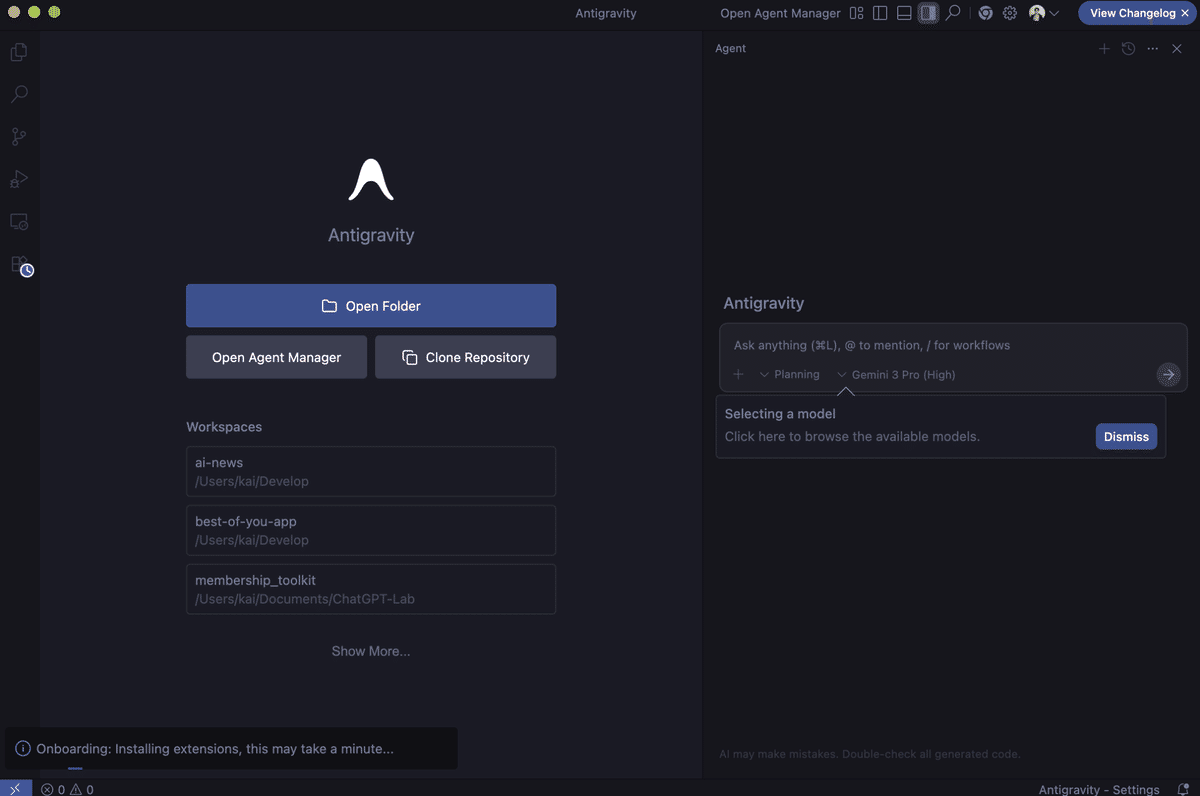This screenshot has width=1200, height=796.
Task: Click the Chrome browser icon in title bar
Action: (x=985, y=13)
